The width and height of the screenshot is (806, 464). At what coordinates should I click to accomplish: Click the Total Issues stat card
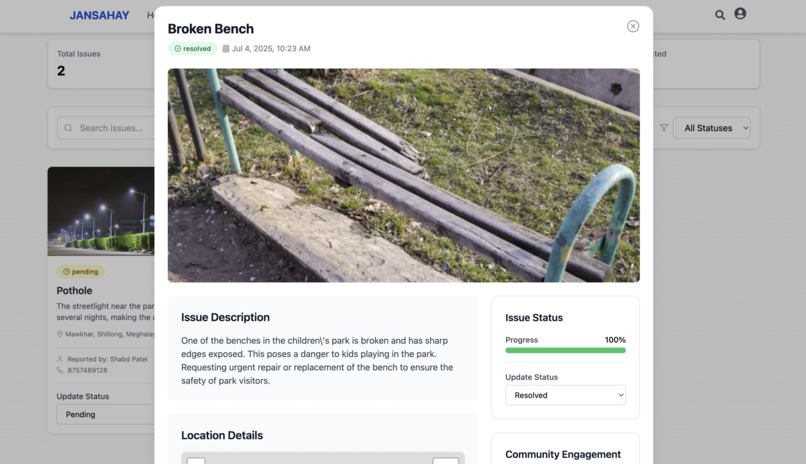pyautogui.click(x=101, y=64)
